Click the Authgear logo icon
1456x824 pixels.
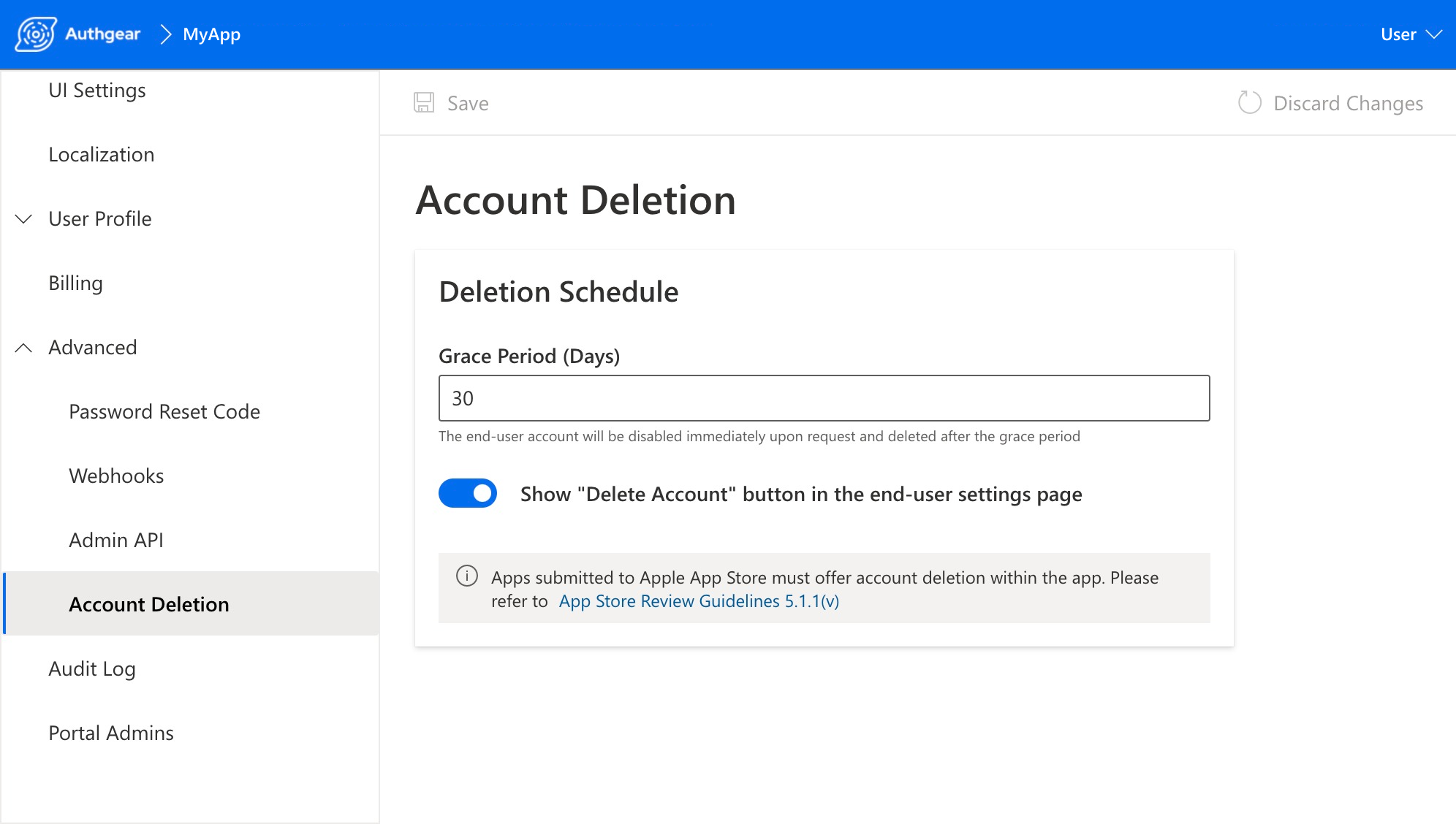[36, 34]
